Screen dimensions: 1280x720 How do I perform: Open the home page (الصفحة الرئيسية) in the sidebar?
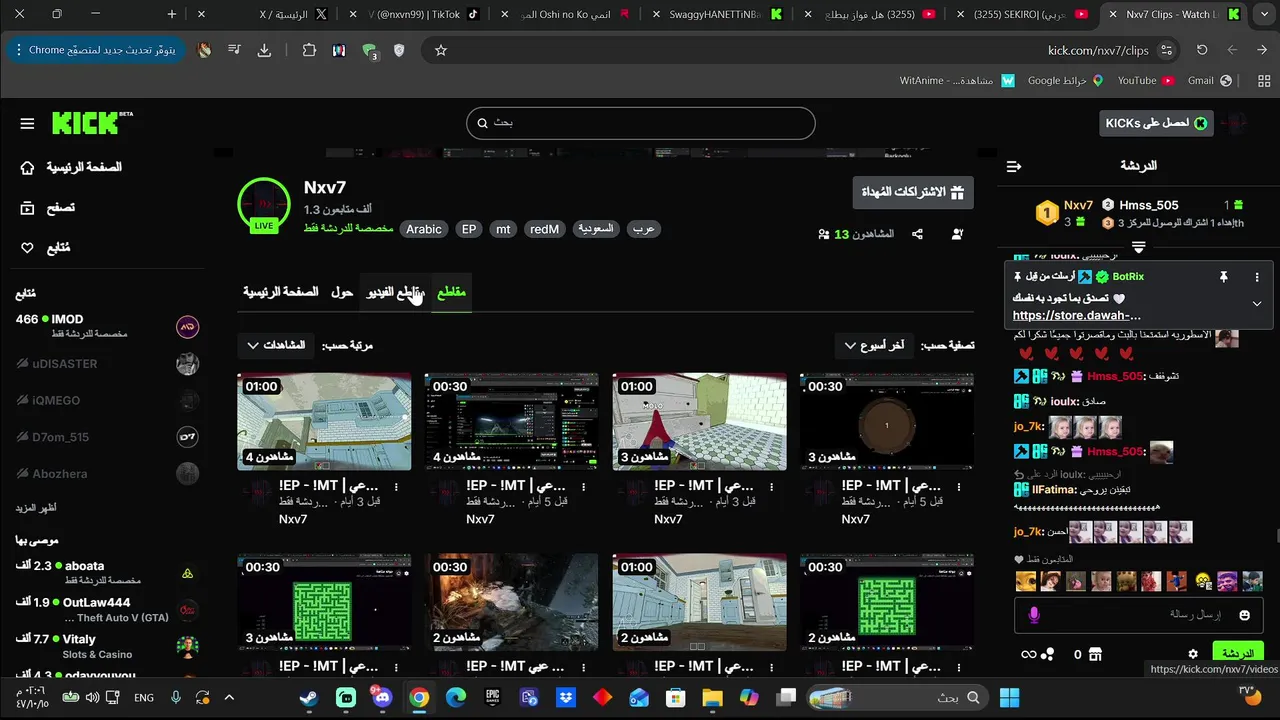point(70,167)
